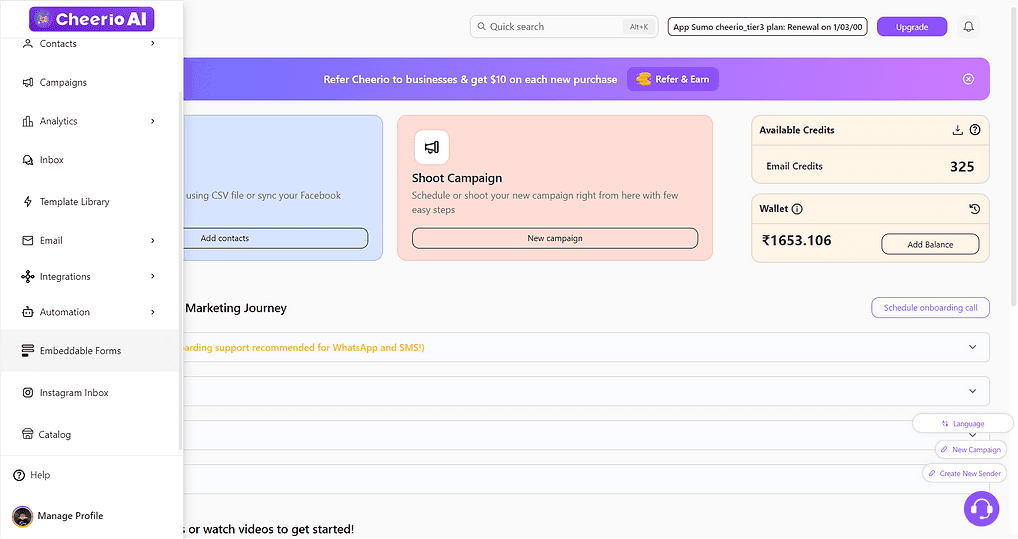Click the Manage Profile label

70,516
